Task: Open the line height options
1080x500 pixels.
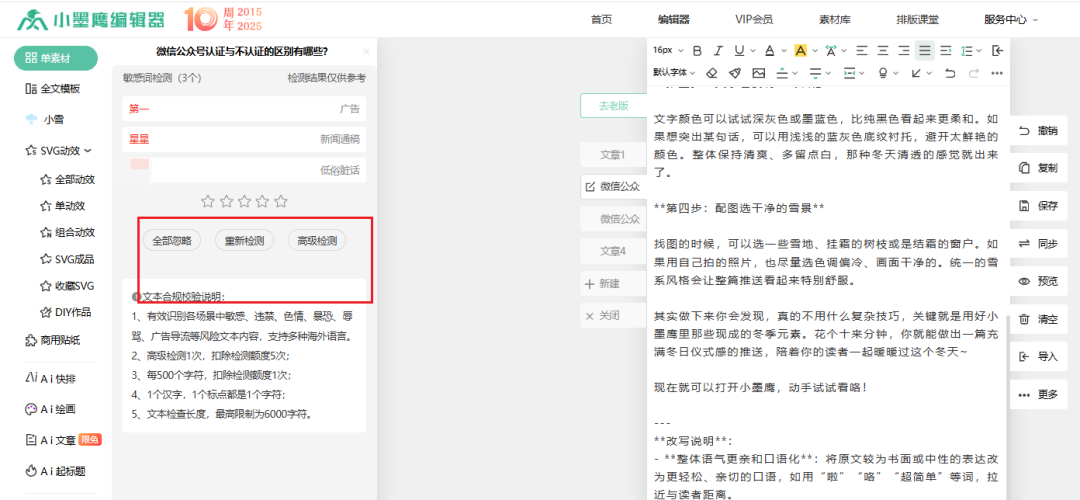Action: pyautogui.click(x=970, y=50)
